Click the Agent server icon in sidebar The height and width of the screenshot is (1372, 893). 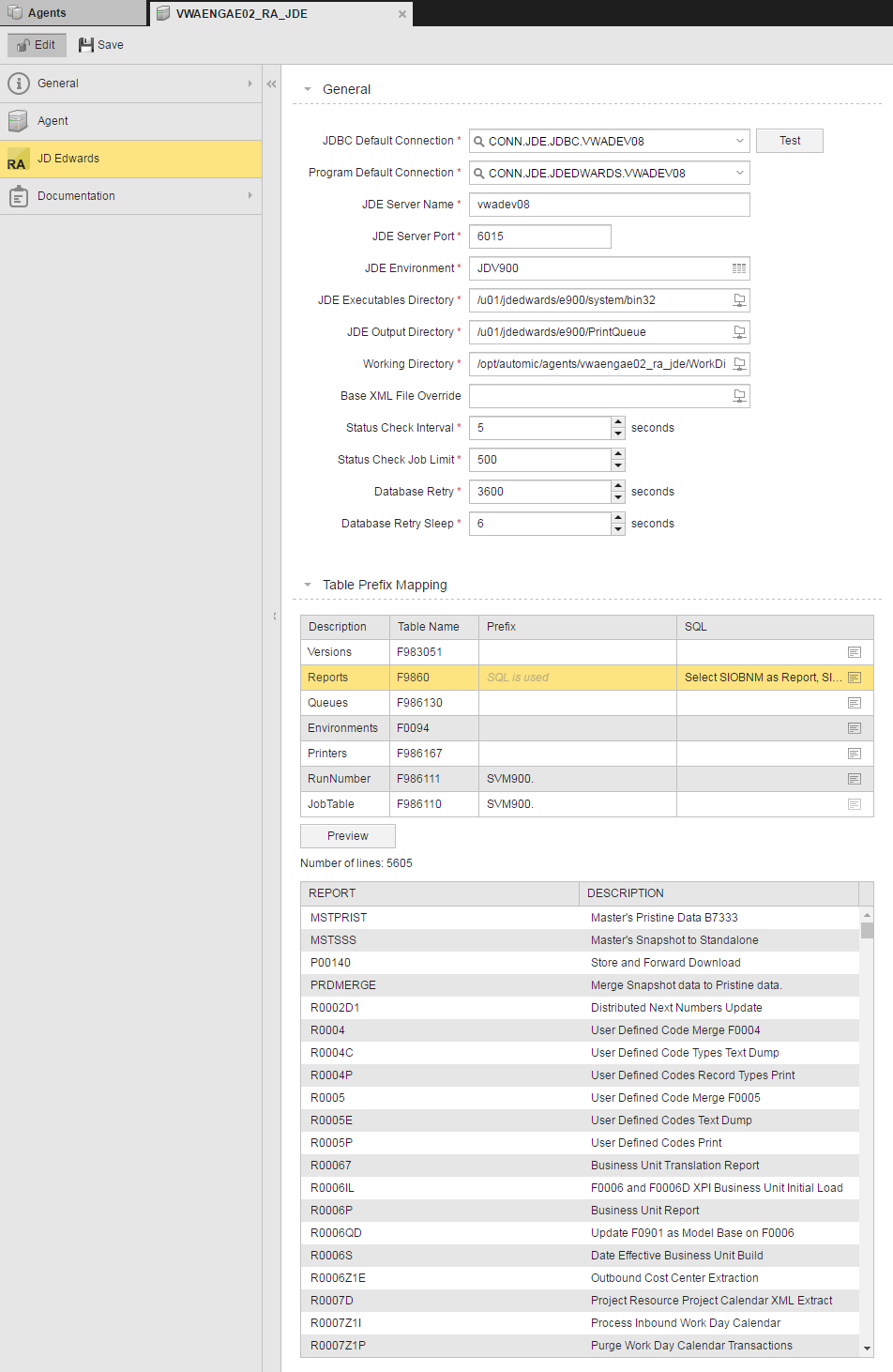coord(18,121)
